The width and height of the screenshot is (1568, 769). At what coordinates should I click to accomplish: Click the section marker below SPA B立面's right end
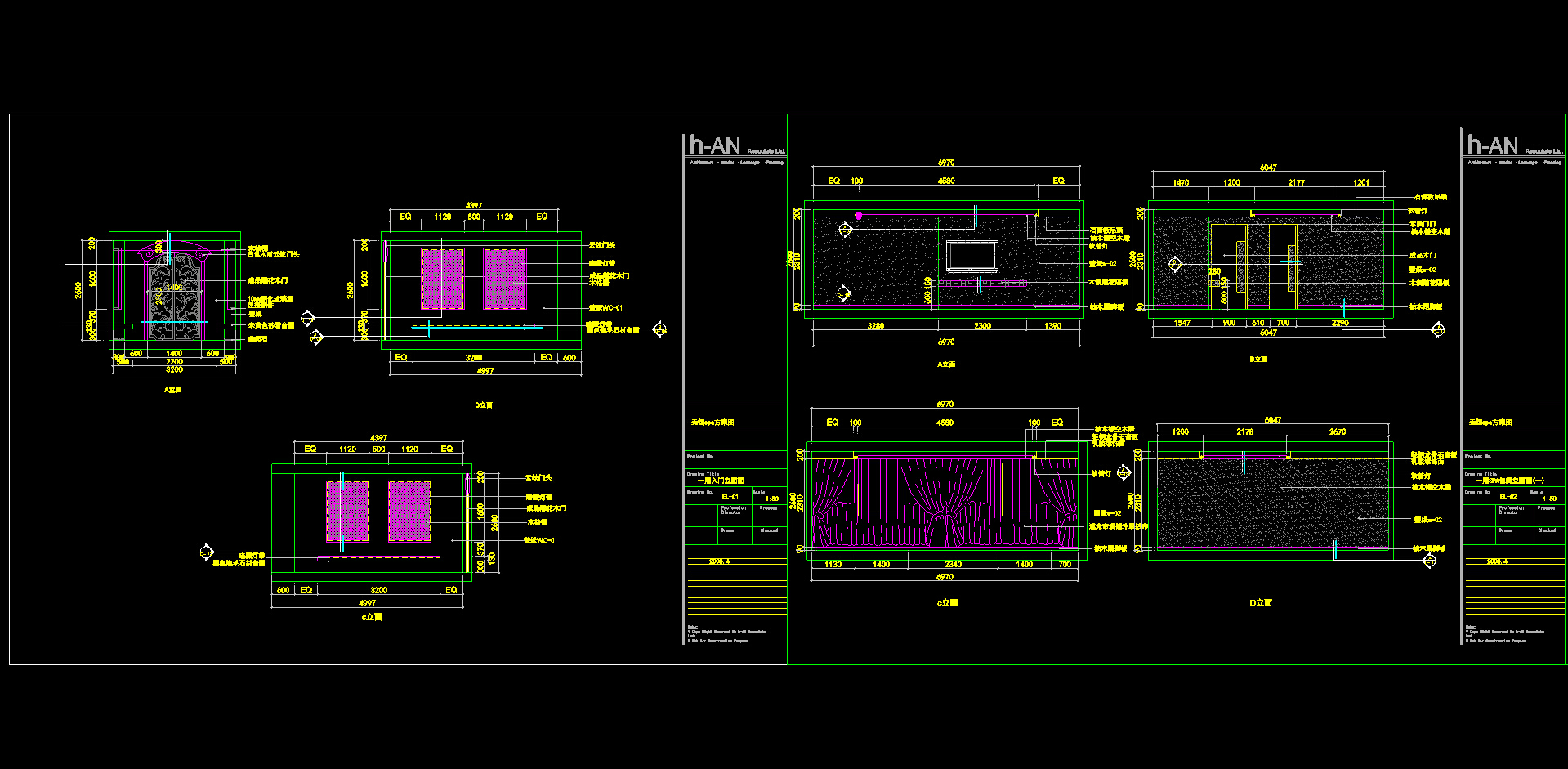(1438, 330)
